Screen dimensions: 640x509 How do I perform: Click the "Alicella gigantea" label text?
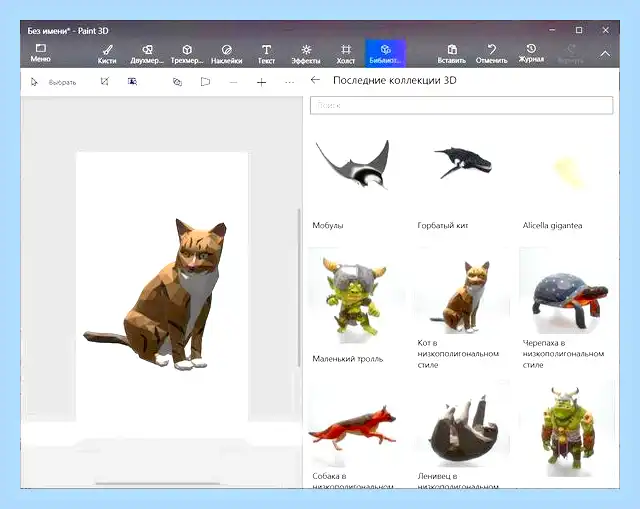coord(552,225)
